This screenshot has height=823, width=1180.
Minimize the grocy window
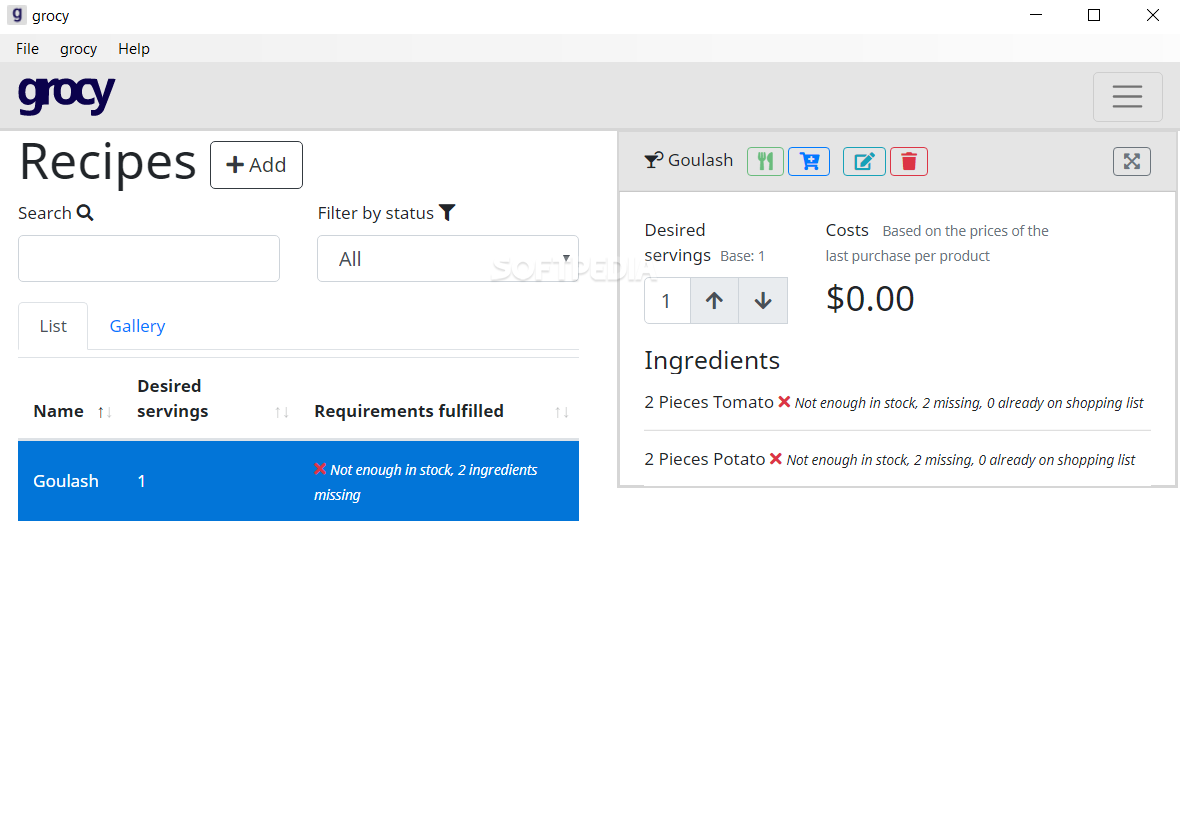(1036, 15)
